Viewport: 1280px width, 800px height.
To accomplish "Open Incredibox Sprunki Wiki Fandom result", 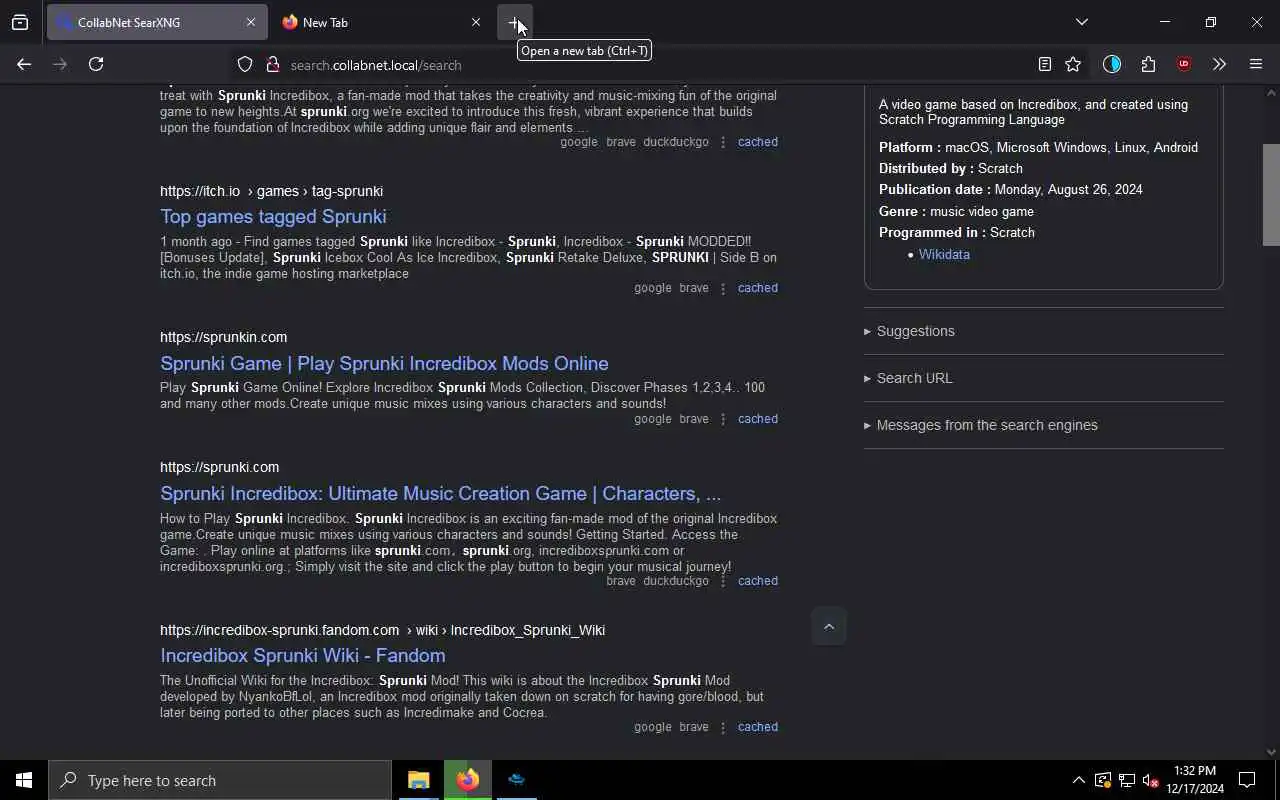I will point(302,656).
